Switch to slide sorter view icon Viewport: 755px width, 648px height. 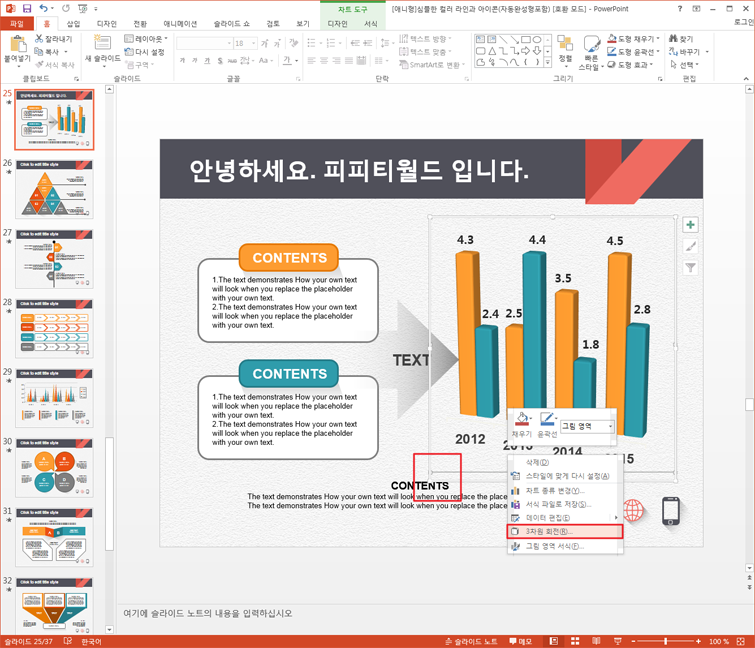click(x=575, y=641)
